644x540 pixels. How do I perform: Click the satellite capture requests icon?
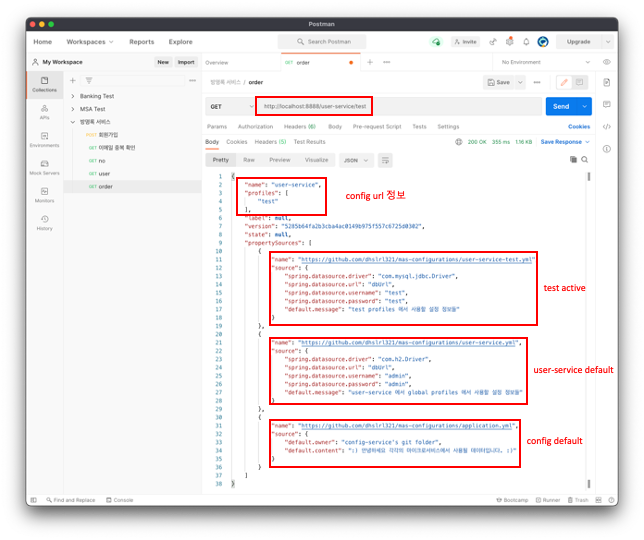(x=493, y=41)
